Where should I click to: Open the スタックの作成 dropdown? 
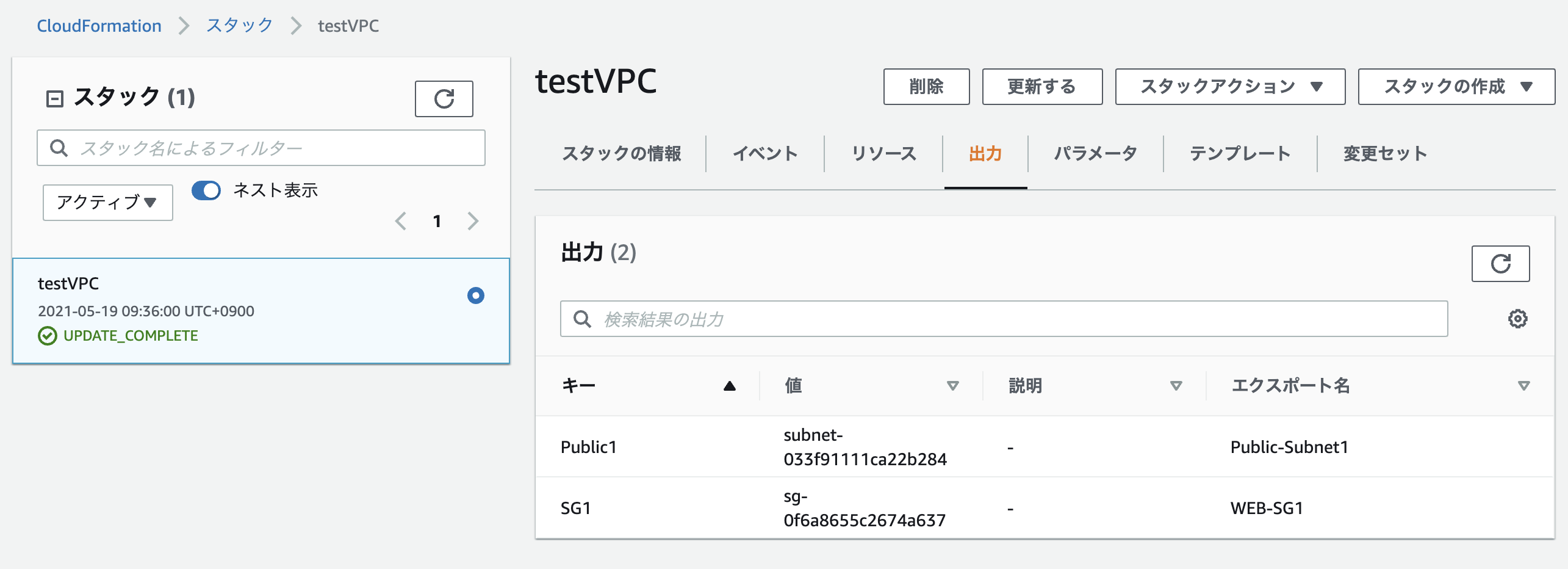[x=1456, y=87]
